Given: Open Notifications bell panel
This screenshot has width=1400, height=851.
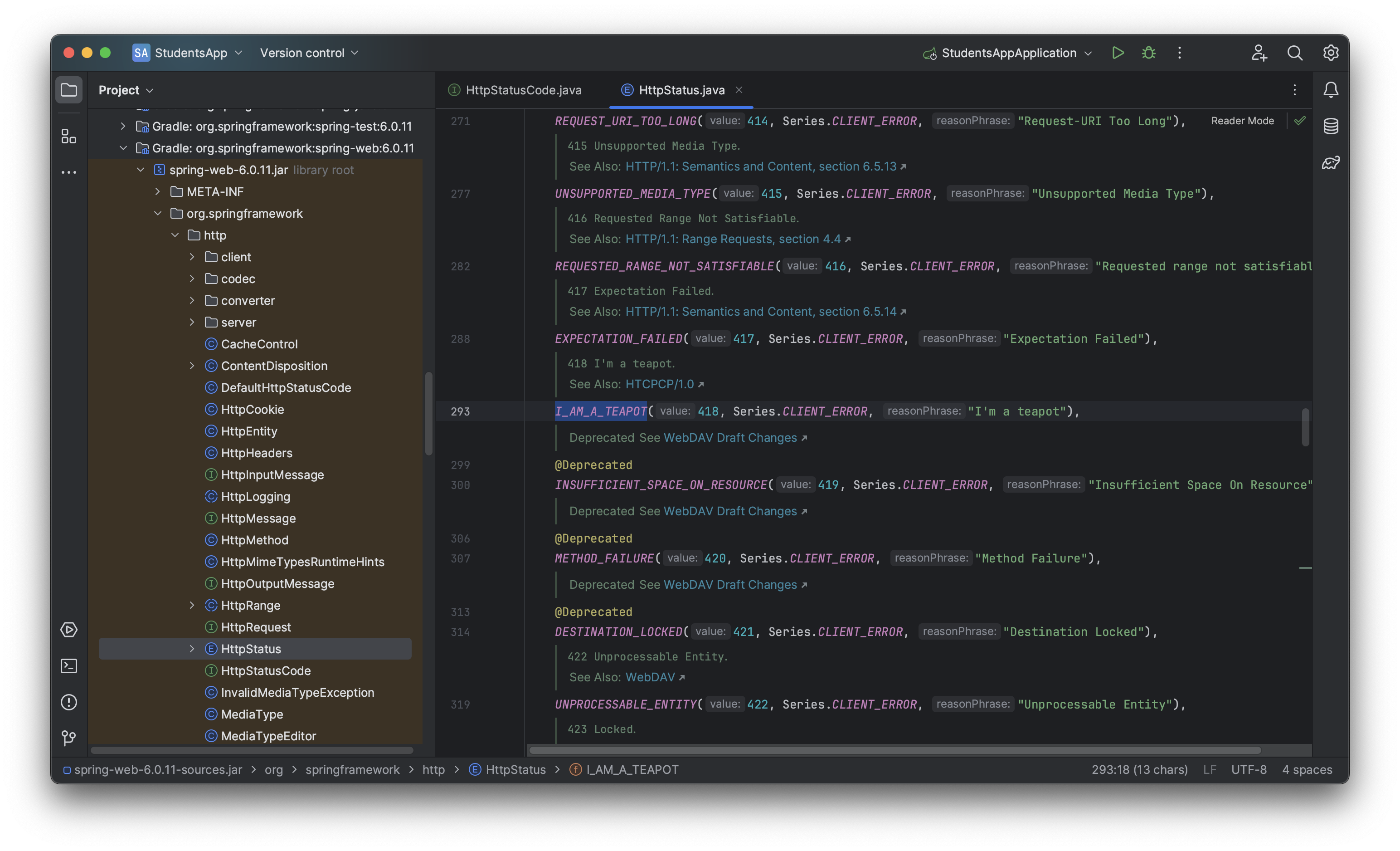Looking at the screenshot, I should point(1331,90).
